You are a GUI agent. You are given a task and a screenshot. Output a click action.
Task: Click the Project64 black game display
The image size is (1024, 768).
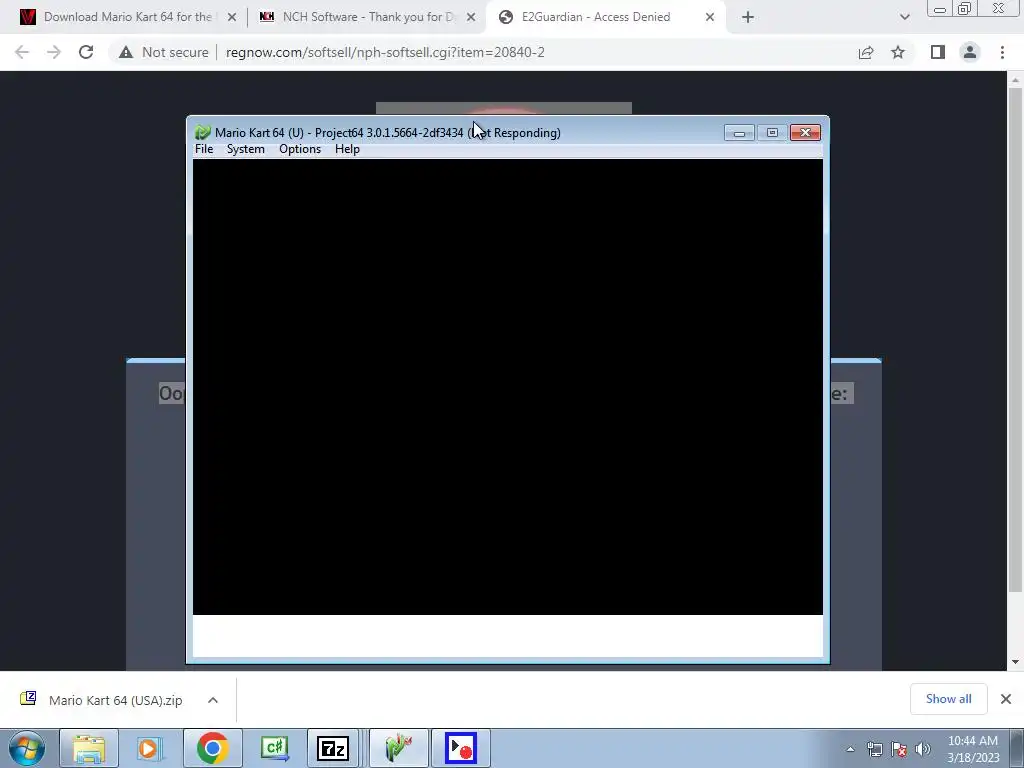[507, 387]
